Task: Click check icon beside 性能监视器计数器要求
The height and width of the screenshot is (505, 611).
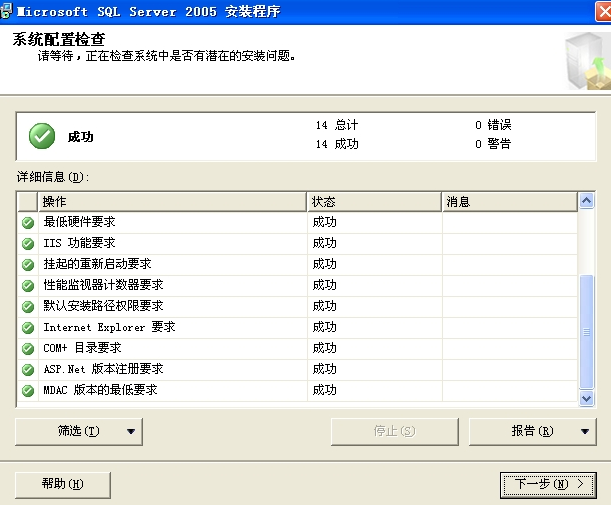Action: [27, 285]
